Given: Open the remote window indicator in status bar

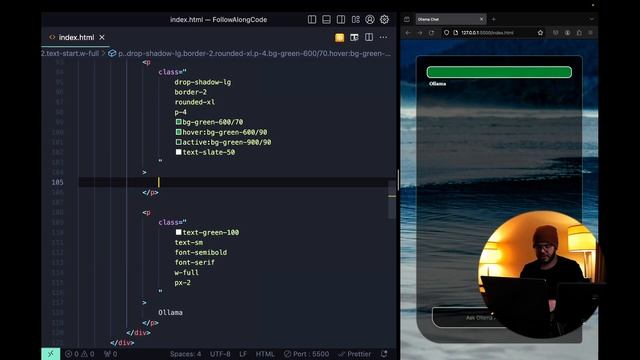Looking at the screenshot, I should 51,354.
